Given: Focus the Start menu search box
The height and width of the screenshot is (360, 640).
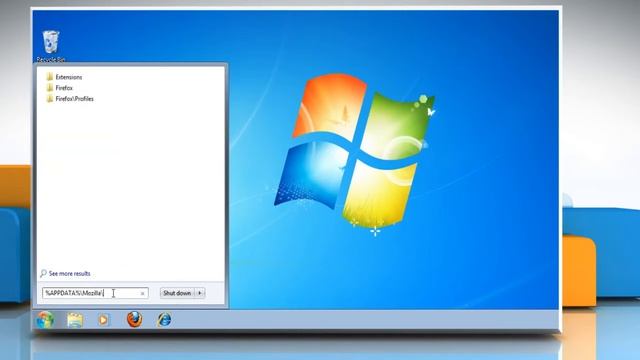Looking at the screenshot, I should pos(95,293).
